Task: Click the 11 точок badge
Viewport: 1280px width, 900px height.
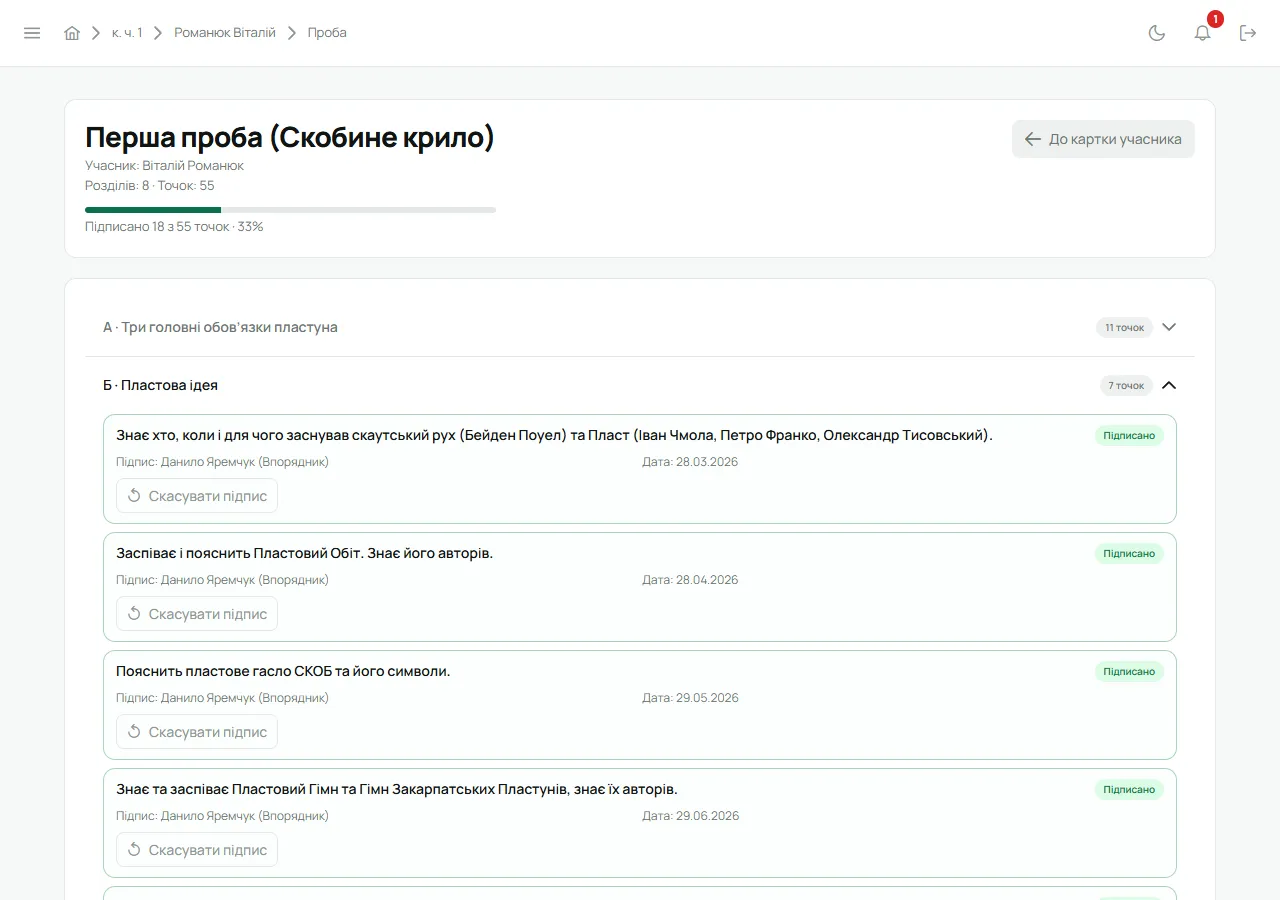Action: coord(1124,327)
